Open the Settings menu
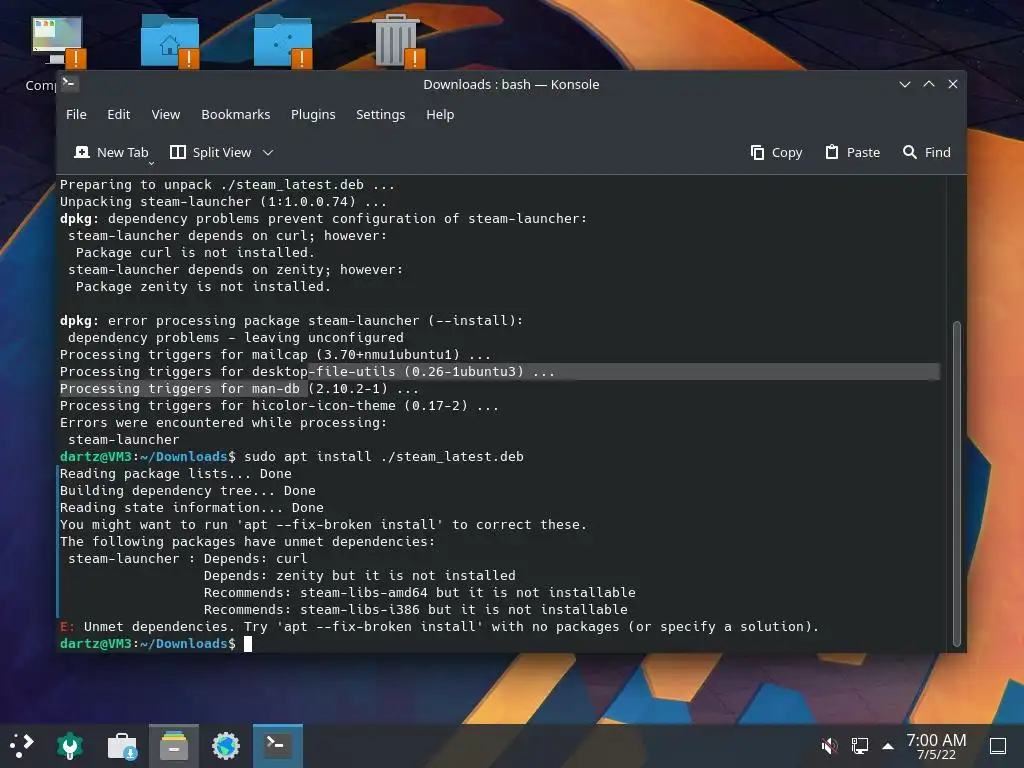Screen dimensions: 1024x768 [380, 114]
